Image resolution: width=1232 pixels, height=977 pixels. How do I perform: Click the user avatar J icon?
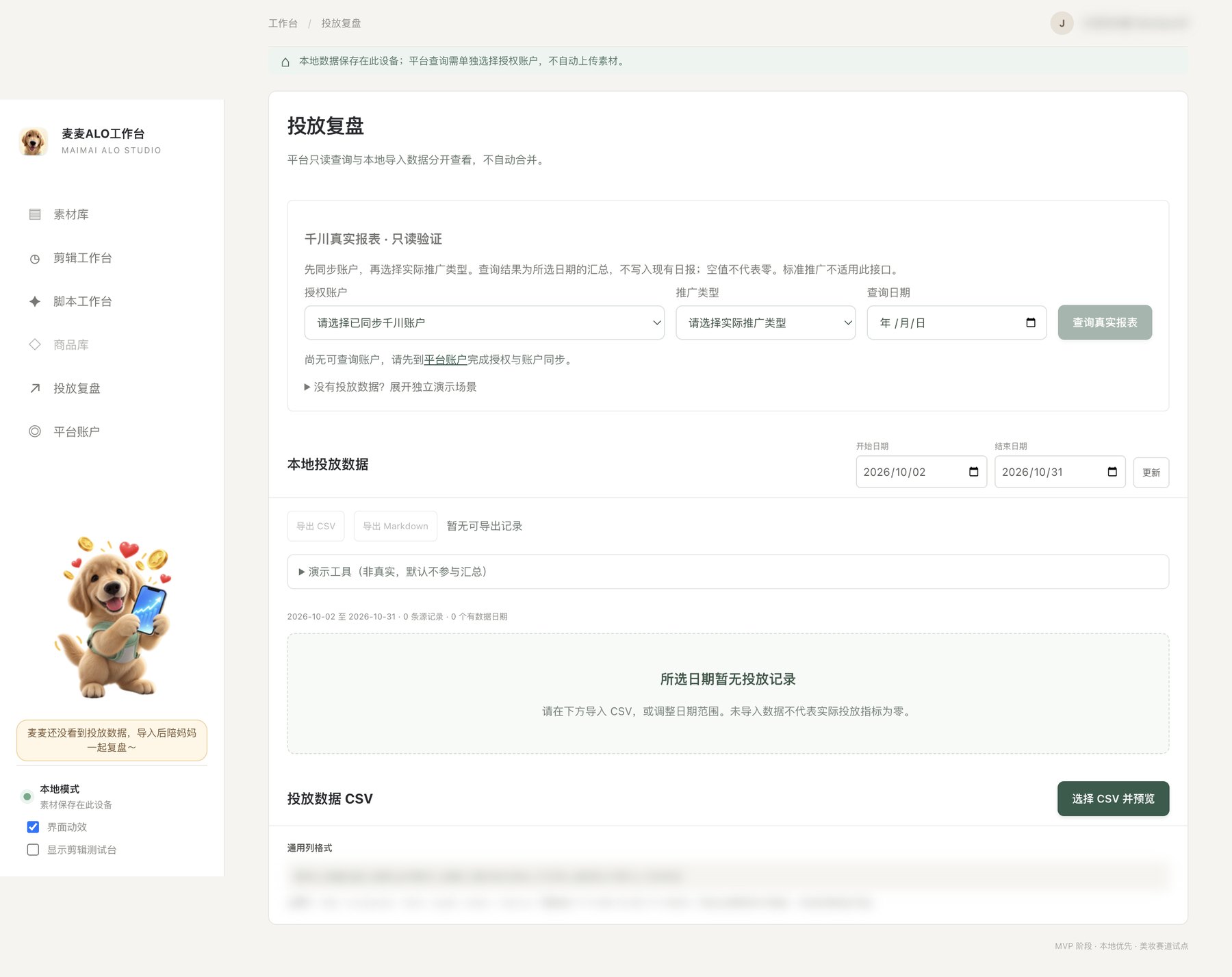[1062, 23]
